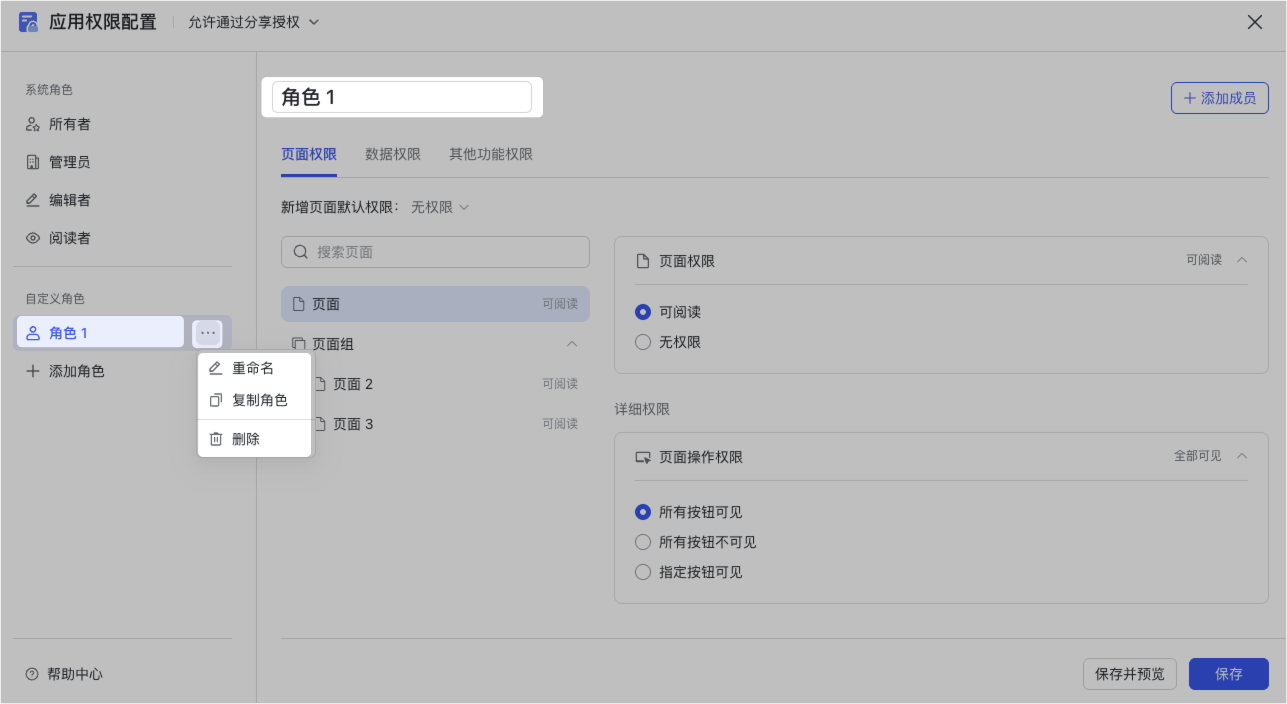Select 指定按钮可见 radio option
Viewport: 1287px width, 704px height.
pyautogui.click(x=643, y=572)
